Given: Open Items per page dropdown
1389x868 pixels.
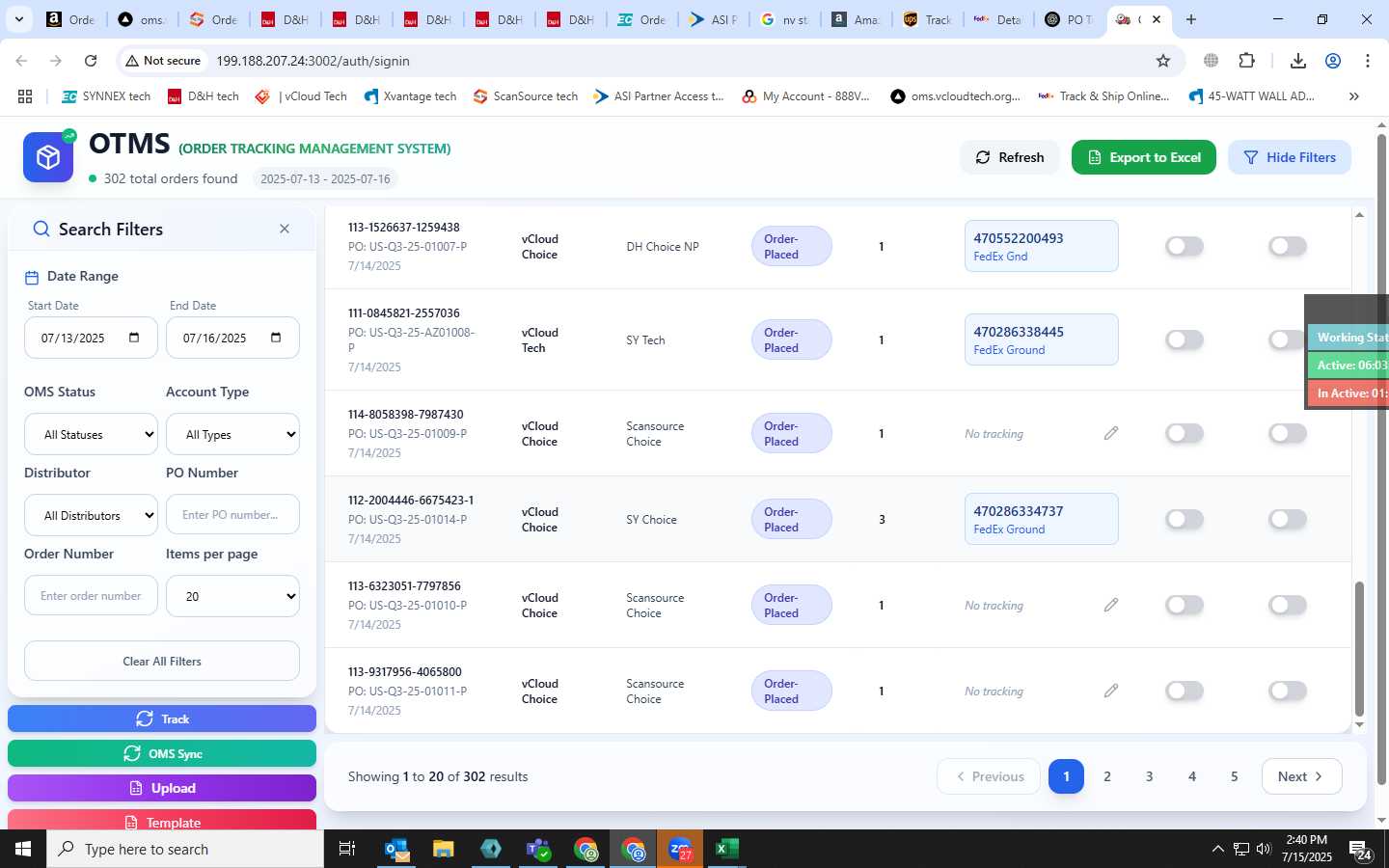Looking at the screenshot, I should click(232, 596).
